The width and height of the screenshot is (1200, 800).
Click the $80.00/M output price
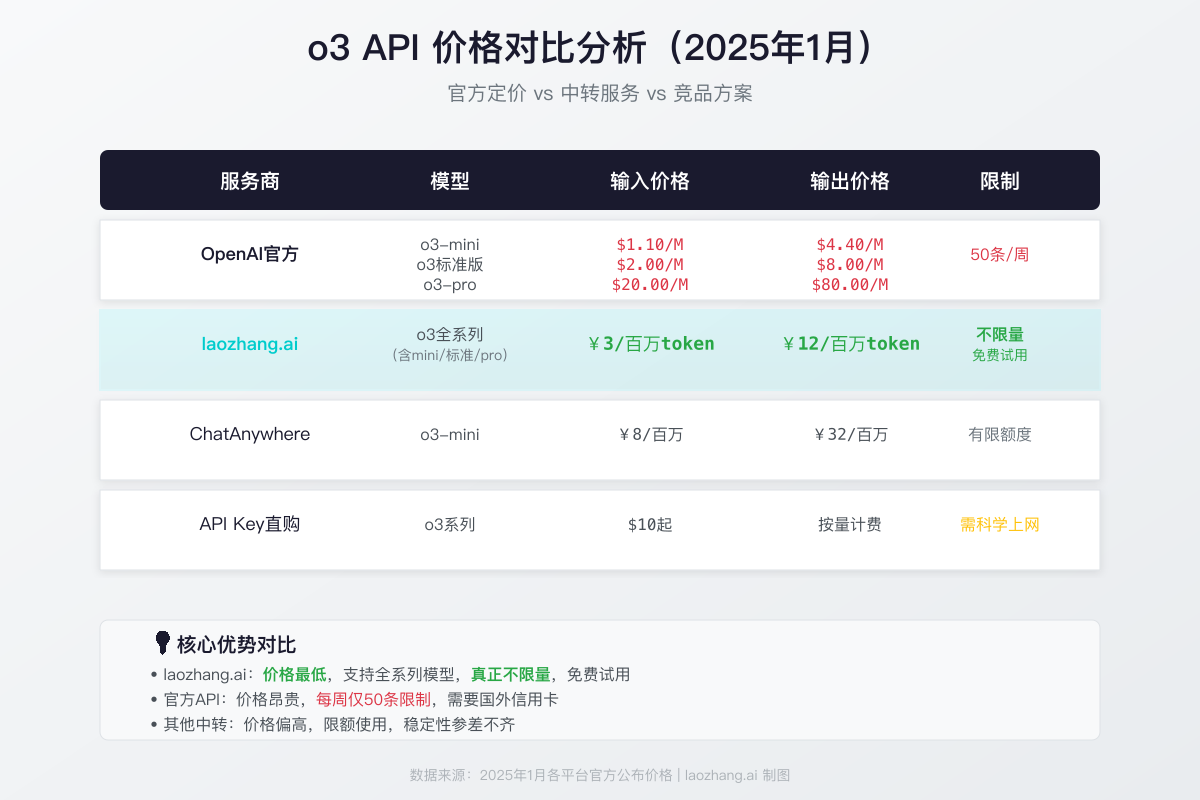click(x=850, y=284)
